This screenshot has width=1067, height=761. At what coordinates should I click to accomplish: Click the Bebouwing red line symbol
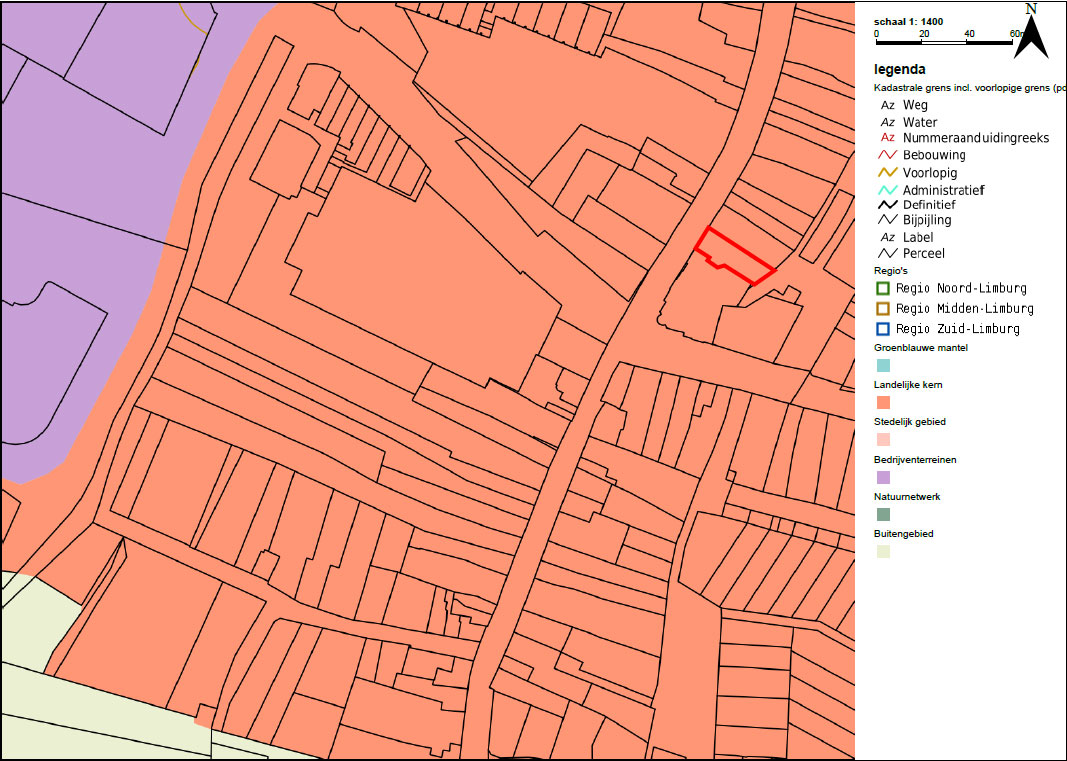887,155
